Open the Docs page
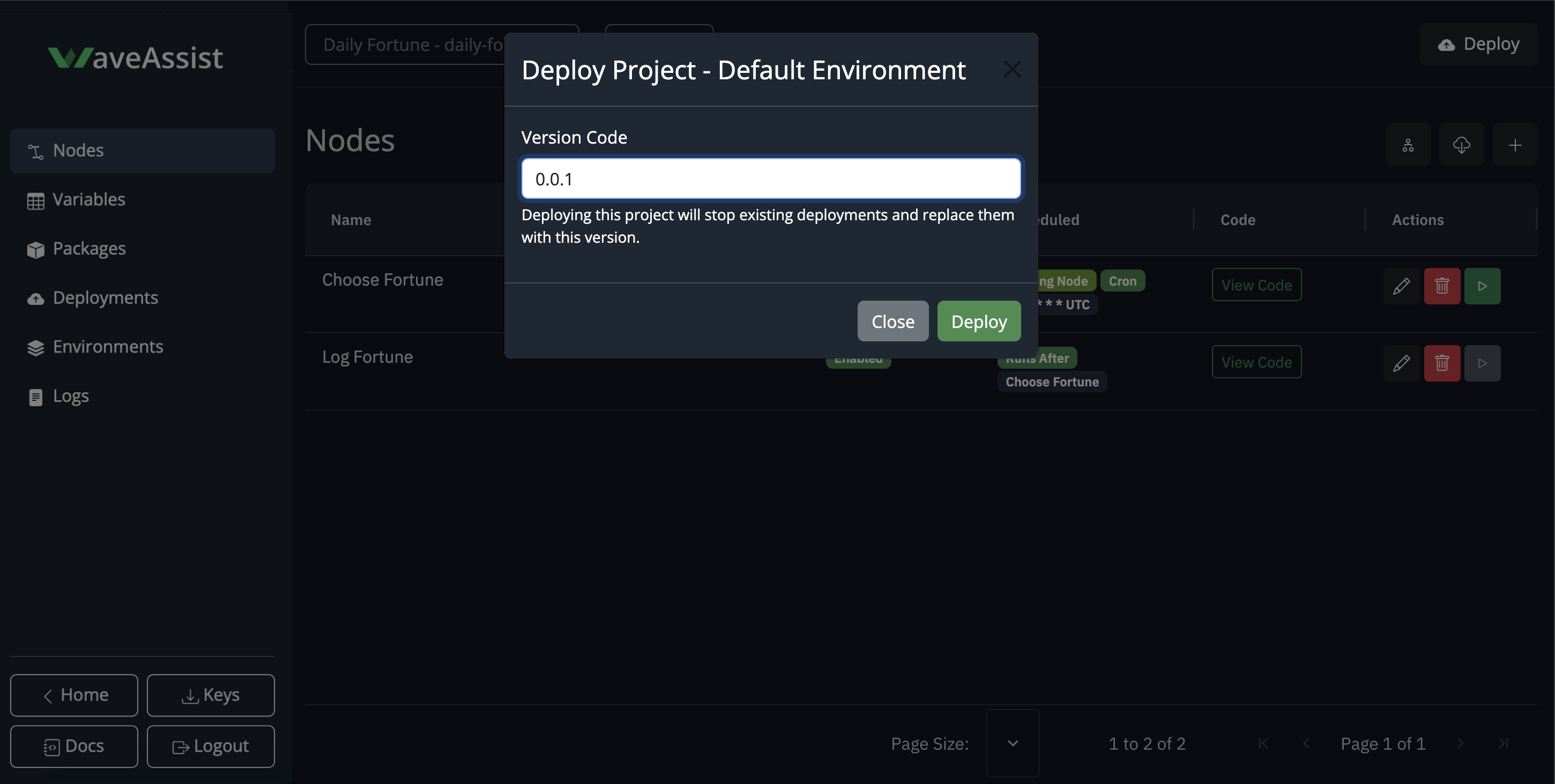This screenshot has width=1555, height=784. 73,746
